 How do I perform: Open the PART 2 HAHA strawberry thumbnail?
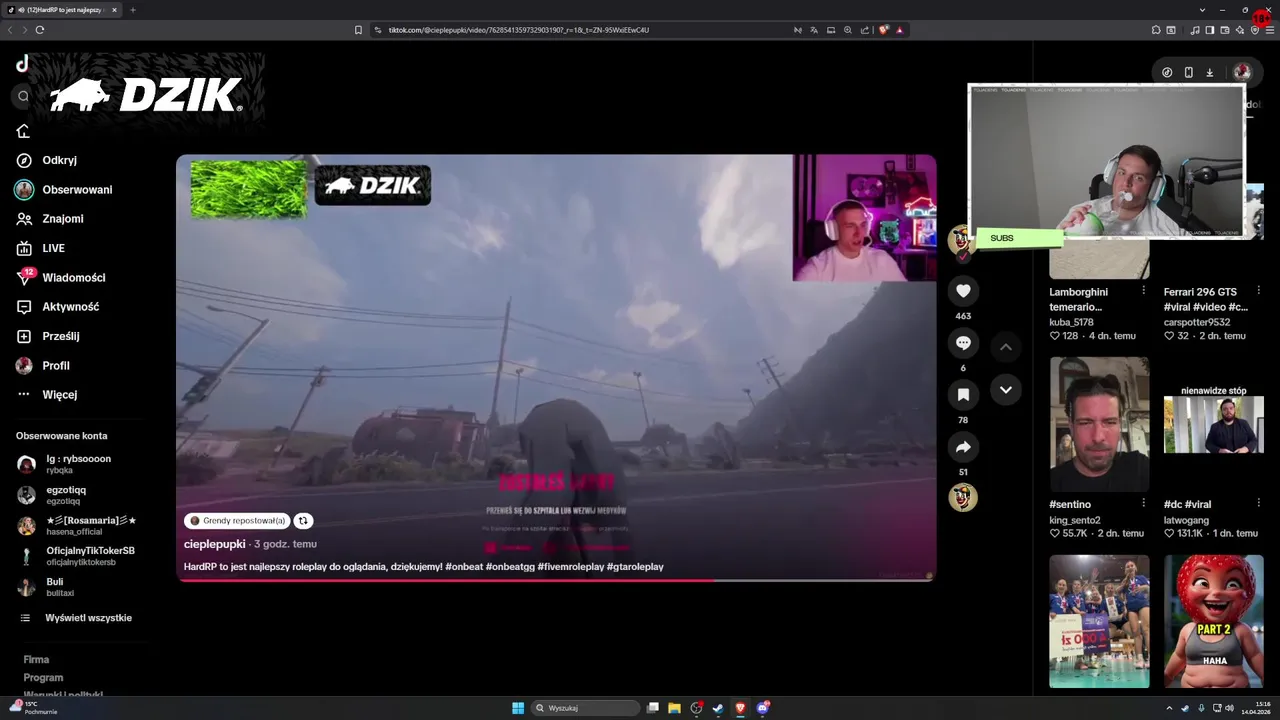pyautogui.click(x=1214, y=621)
